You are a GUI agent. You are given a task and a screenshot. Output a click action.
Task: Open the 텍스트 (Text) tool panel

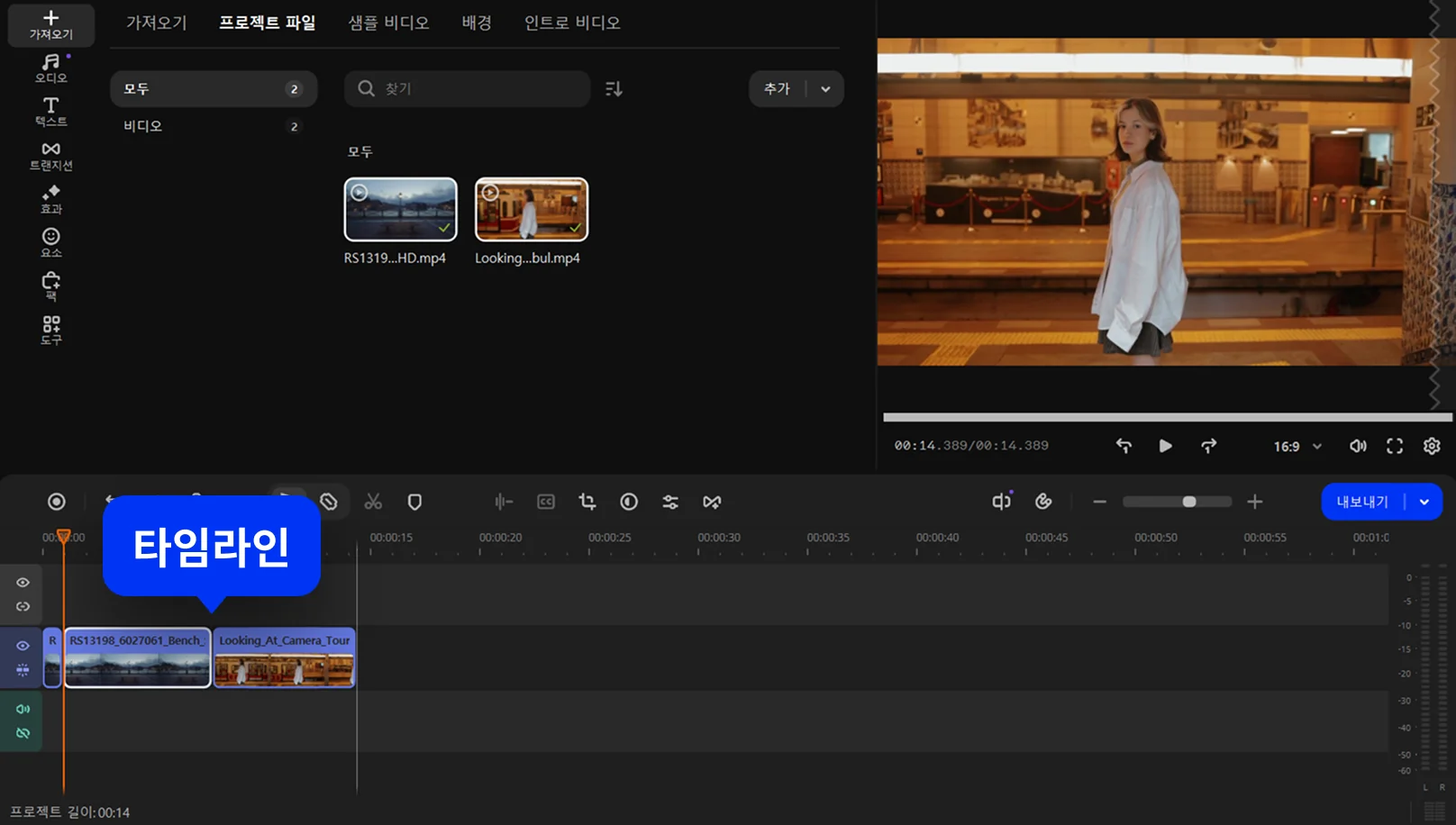[50, 112]
